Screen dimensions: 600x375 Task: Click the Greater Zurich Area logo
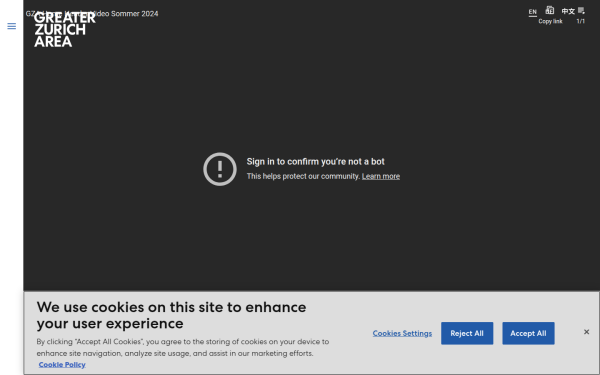[x=65, y=29]
